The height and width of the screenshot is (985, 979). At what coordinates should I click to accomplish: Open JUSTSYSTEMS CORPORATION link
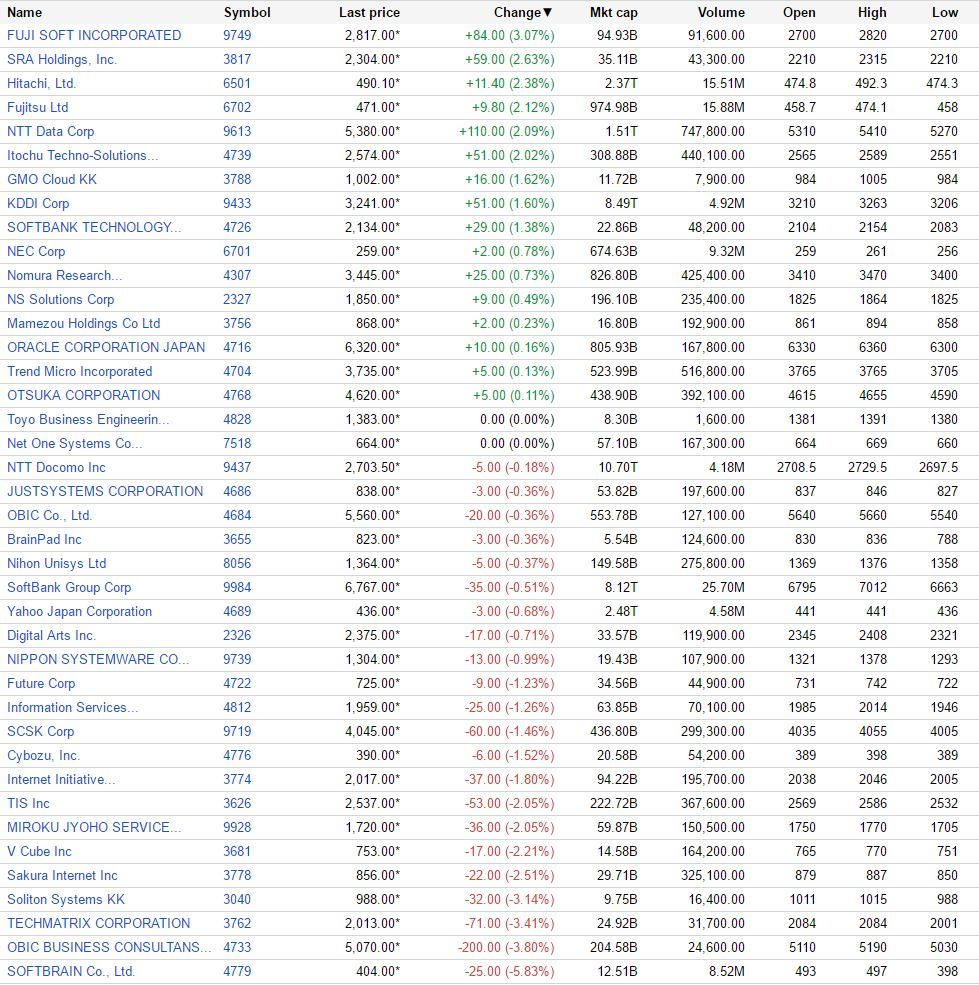click(x=105, y=491)
